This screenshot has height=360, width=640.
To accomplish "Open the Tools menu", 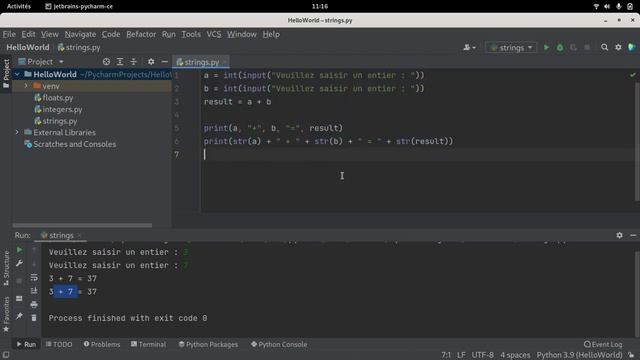I will coord(191,34).
